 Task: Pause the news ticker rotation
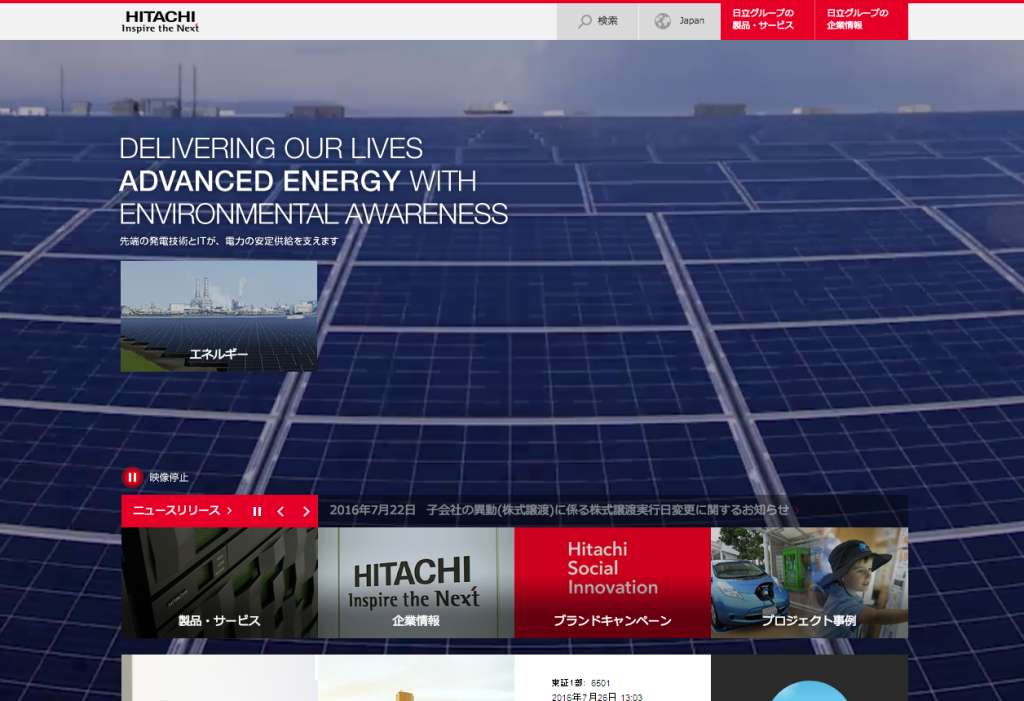257,511
